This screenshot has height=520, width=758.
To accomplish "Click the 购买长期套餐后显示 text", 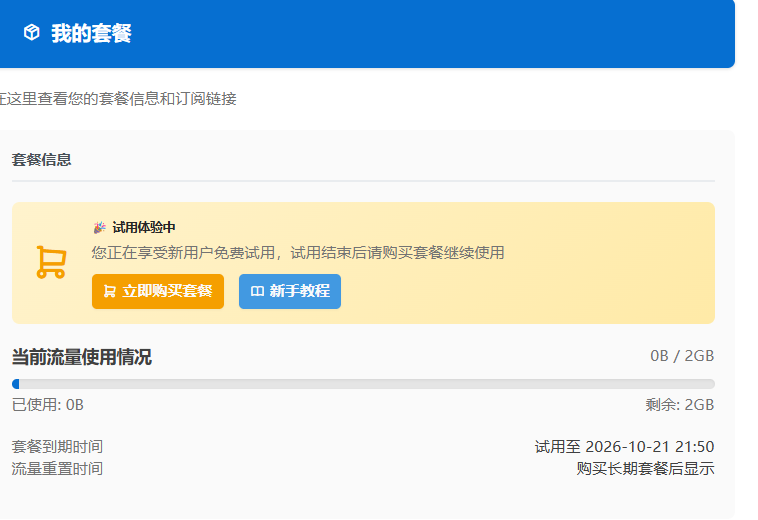I will pyautogui.click(x=645, y=469).
